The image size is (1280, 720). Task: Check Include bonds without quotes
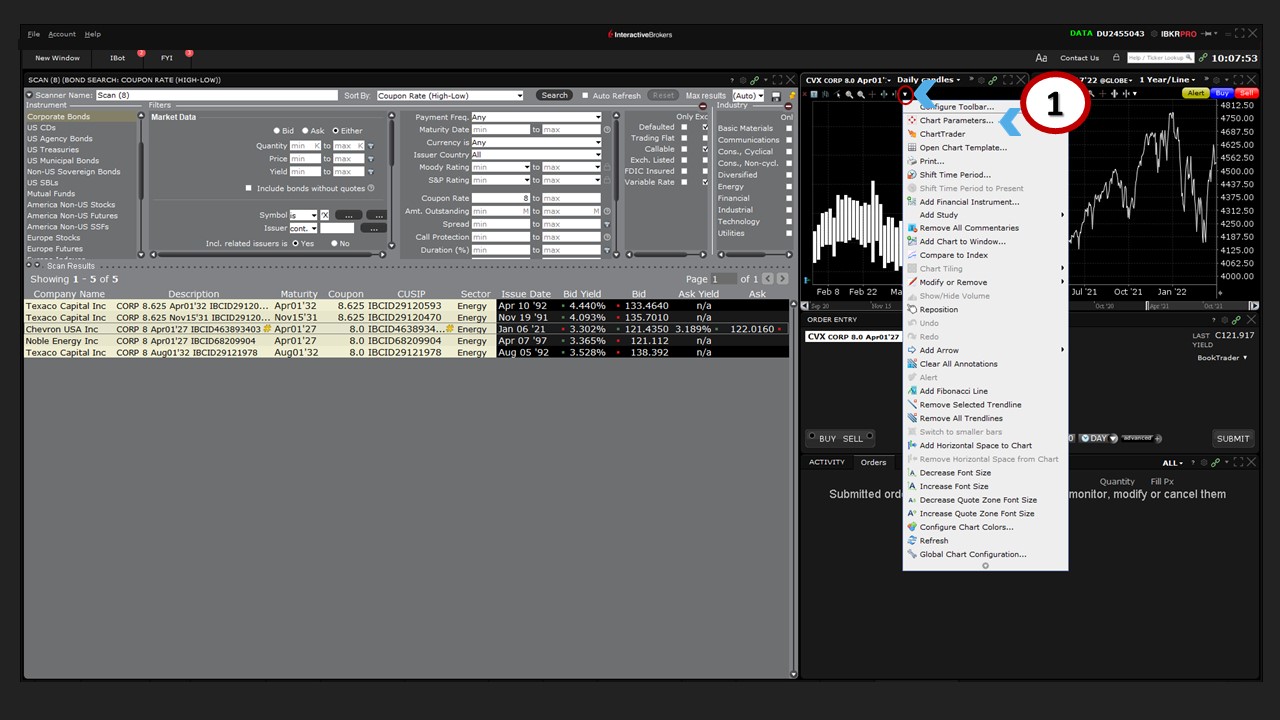pos(249,188)
